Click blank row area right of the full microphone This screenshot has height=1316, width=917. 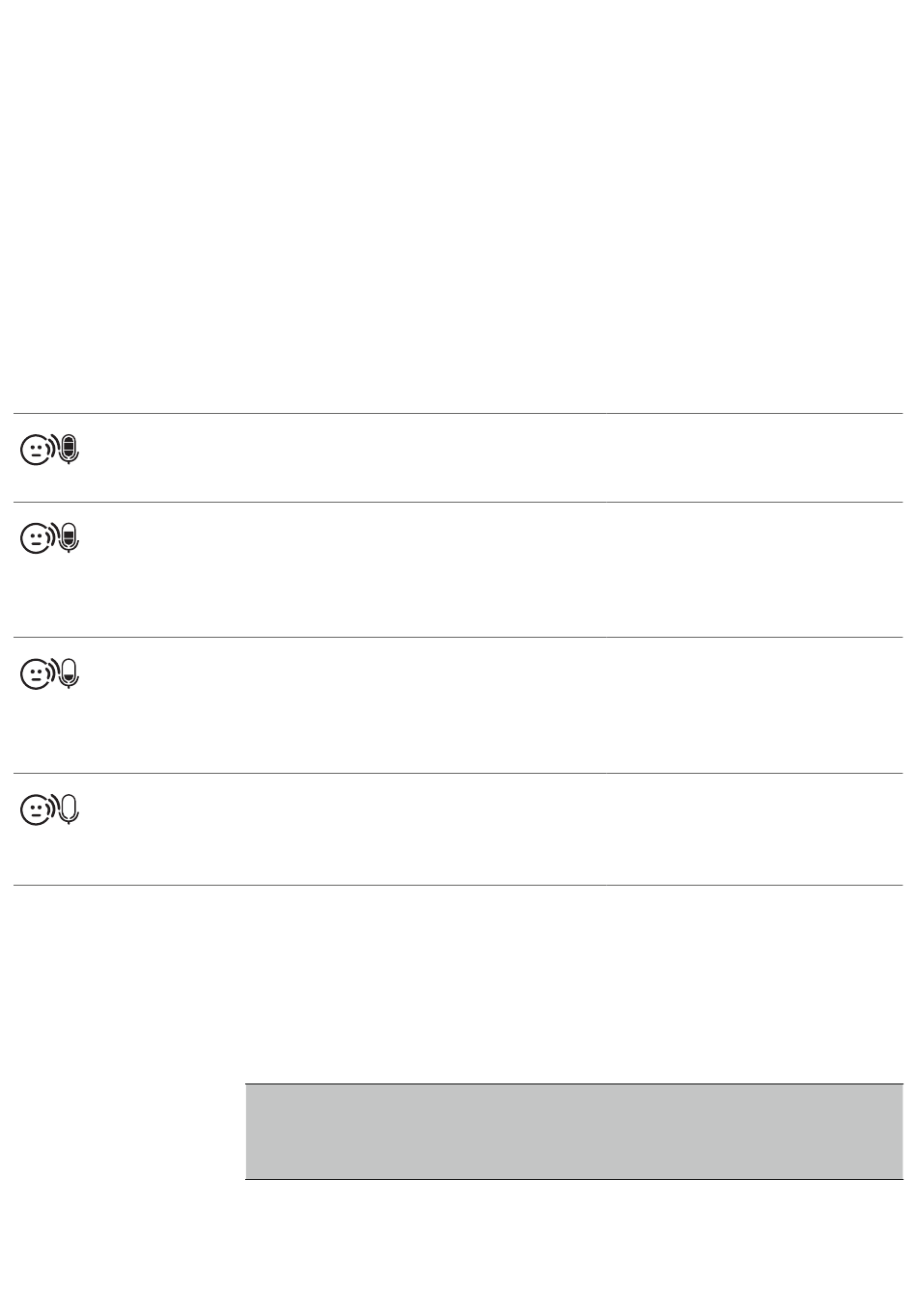pos(483,457)
